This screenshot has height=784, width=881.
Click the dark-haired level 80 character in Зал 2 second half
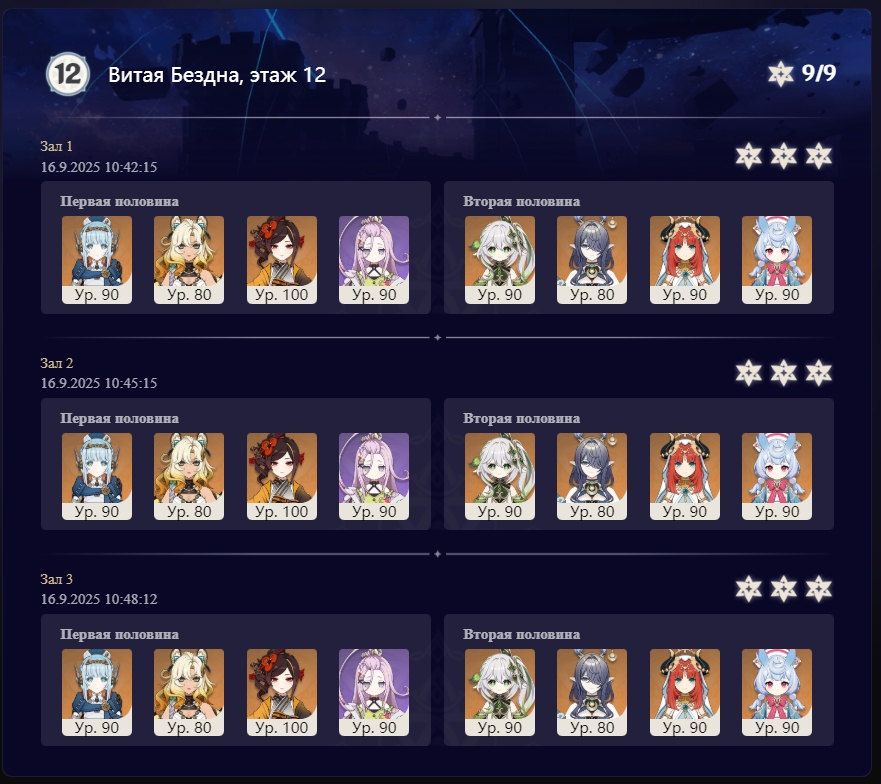pyautogui.click(x=592, y=476)
